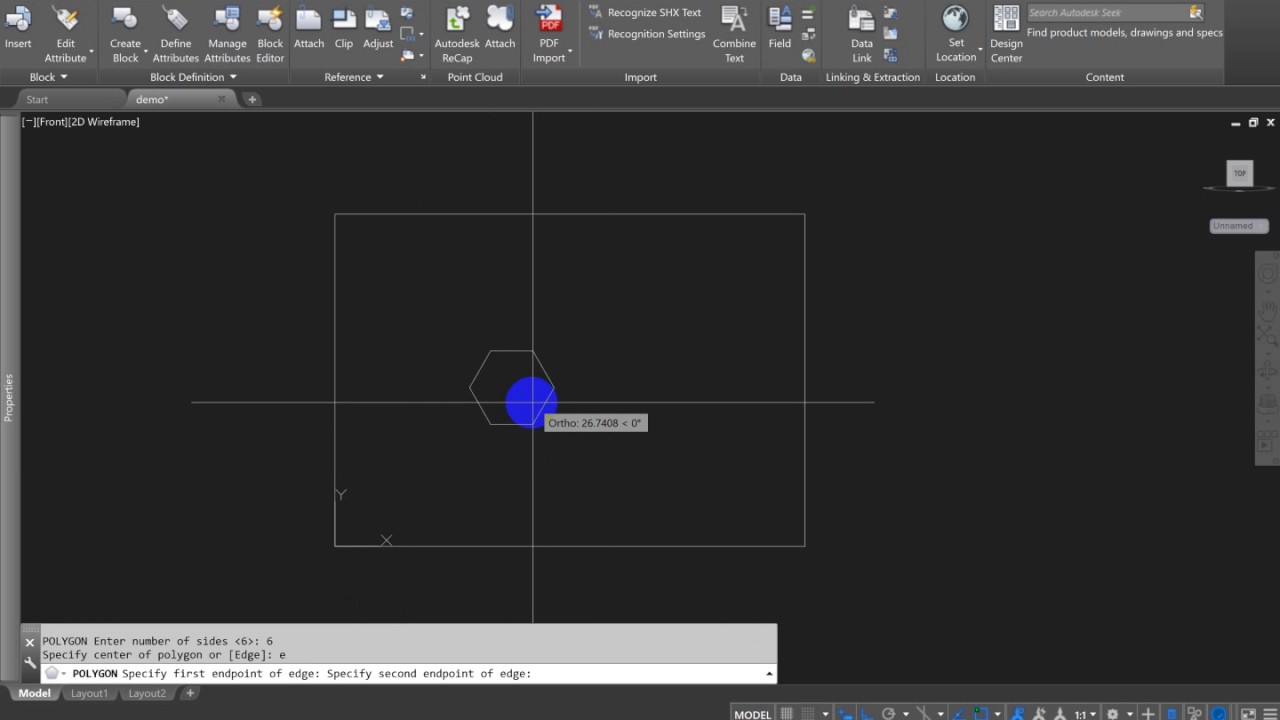The width and height of the screenshot is (1280, 720).
Task: Click in the Search Autodesk Seek field
Action: pos(1106,13)
